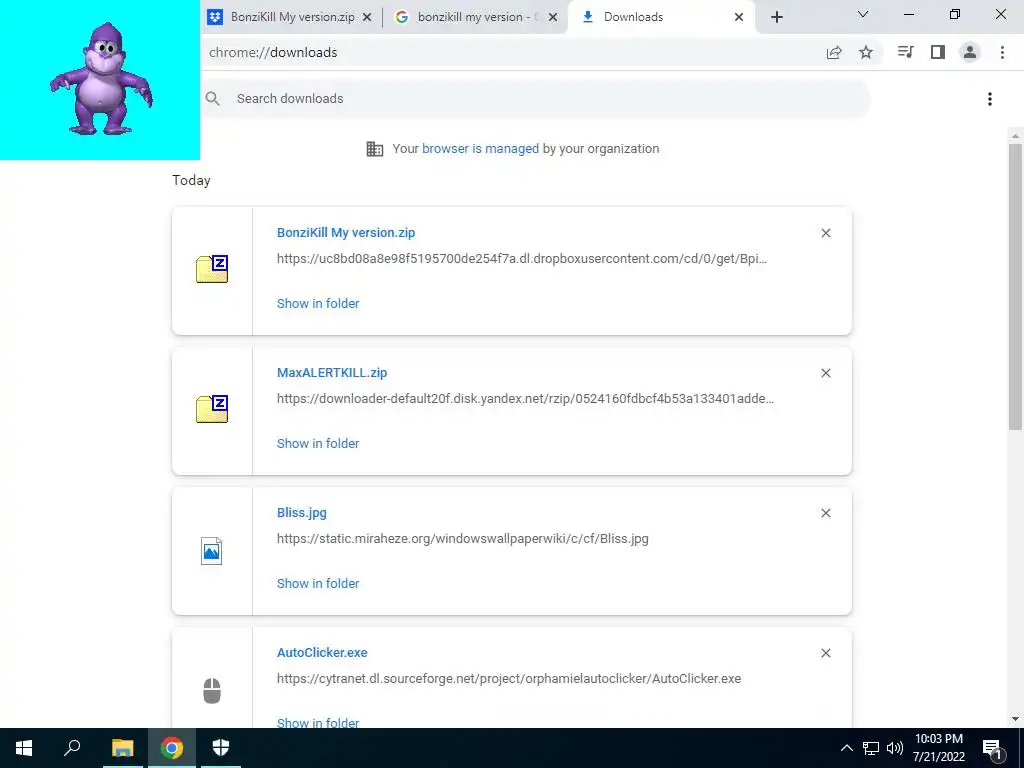This screenshot has height=768, width=1024.
Task: Click the dropboxusercontent source URL
Action: click(522, 259)
